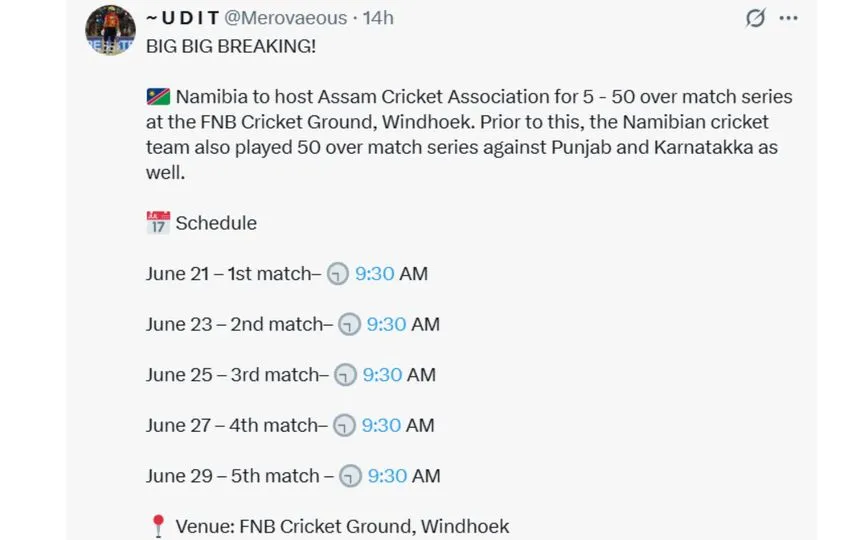This screenshot has width=864, height=540.
Task: Click the Namibia flag emoji
Action: click(x=158, y=96)
